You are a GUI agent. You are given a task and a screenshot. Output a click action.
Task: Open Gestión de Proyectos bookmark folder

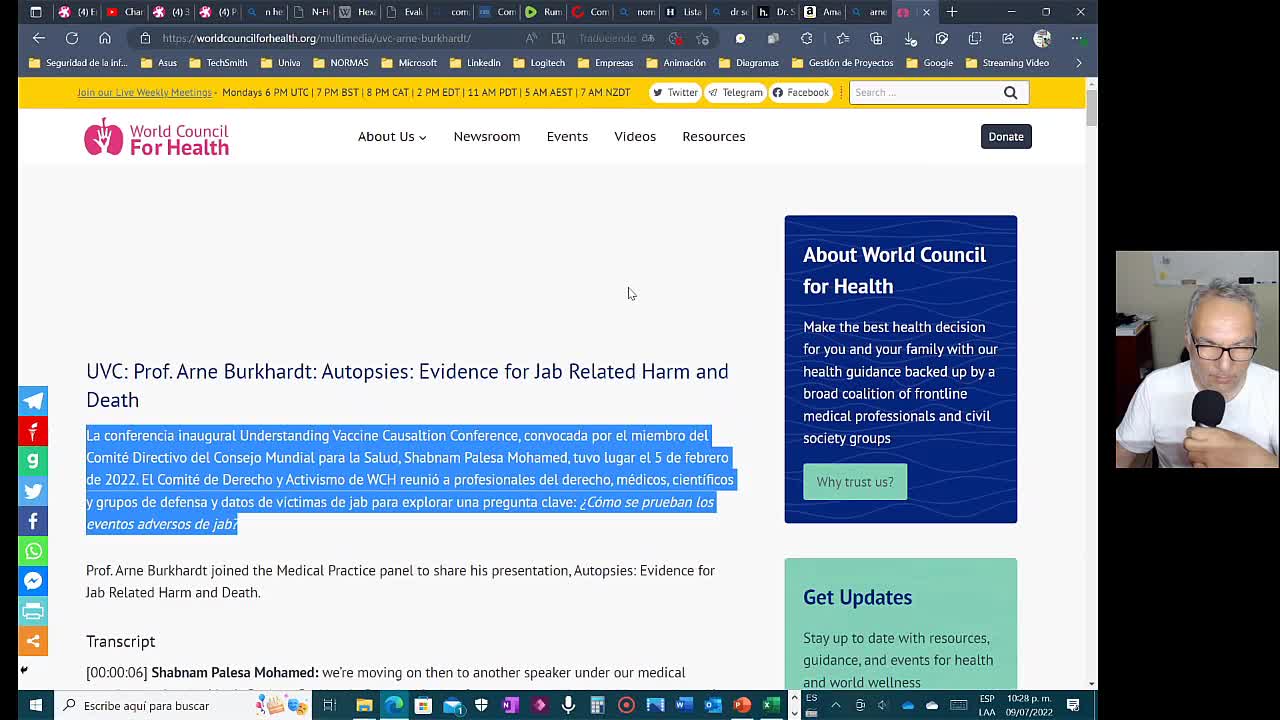[x=843, y=63]
